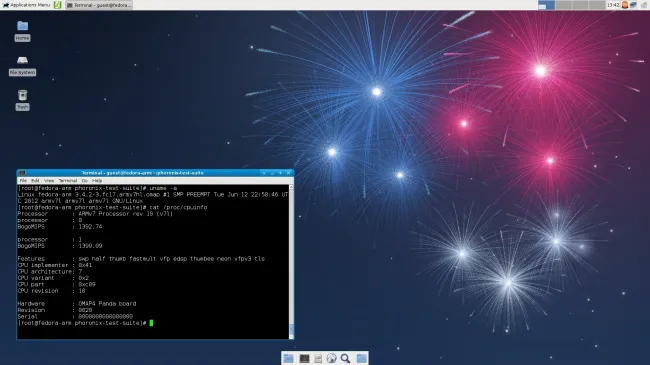Screen dimensions: 650x365
Task: Open the File menu in Terminal
Action: click(23, 181)
